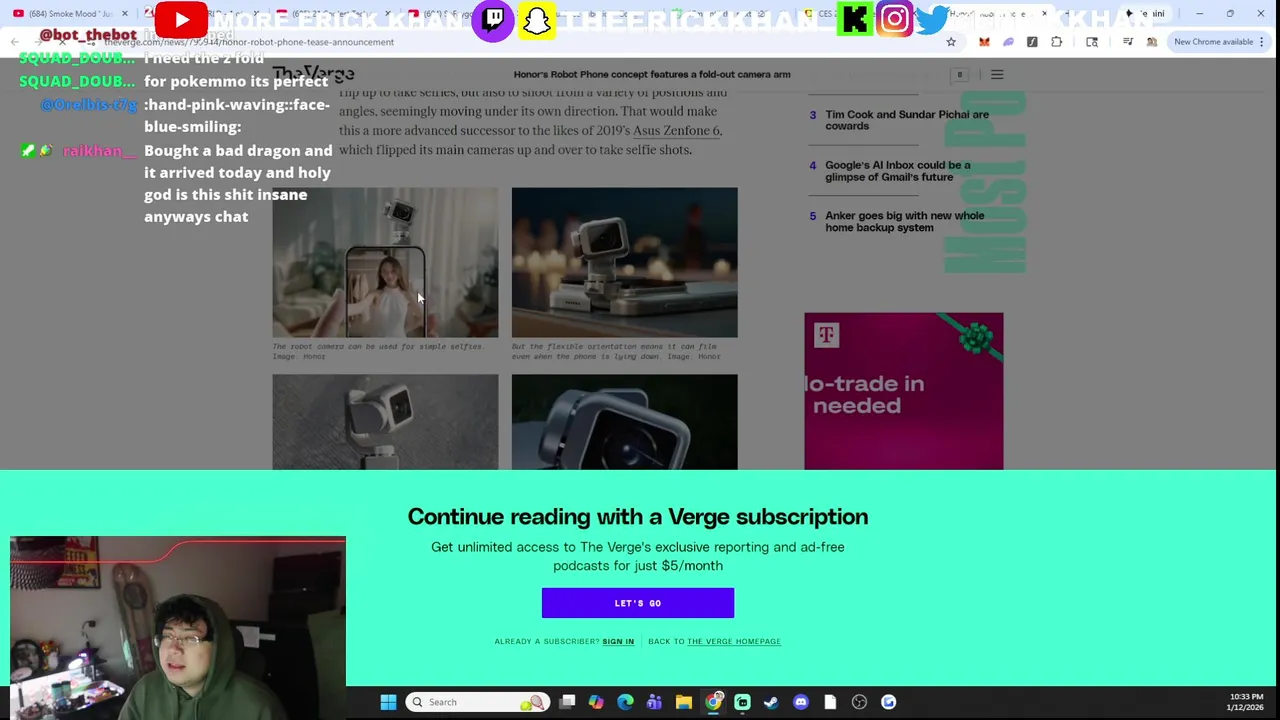
Task: Switch to the Smoke Mood YouTube tab
Action: tap(68, 14)
